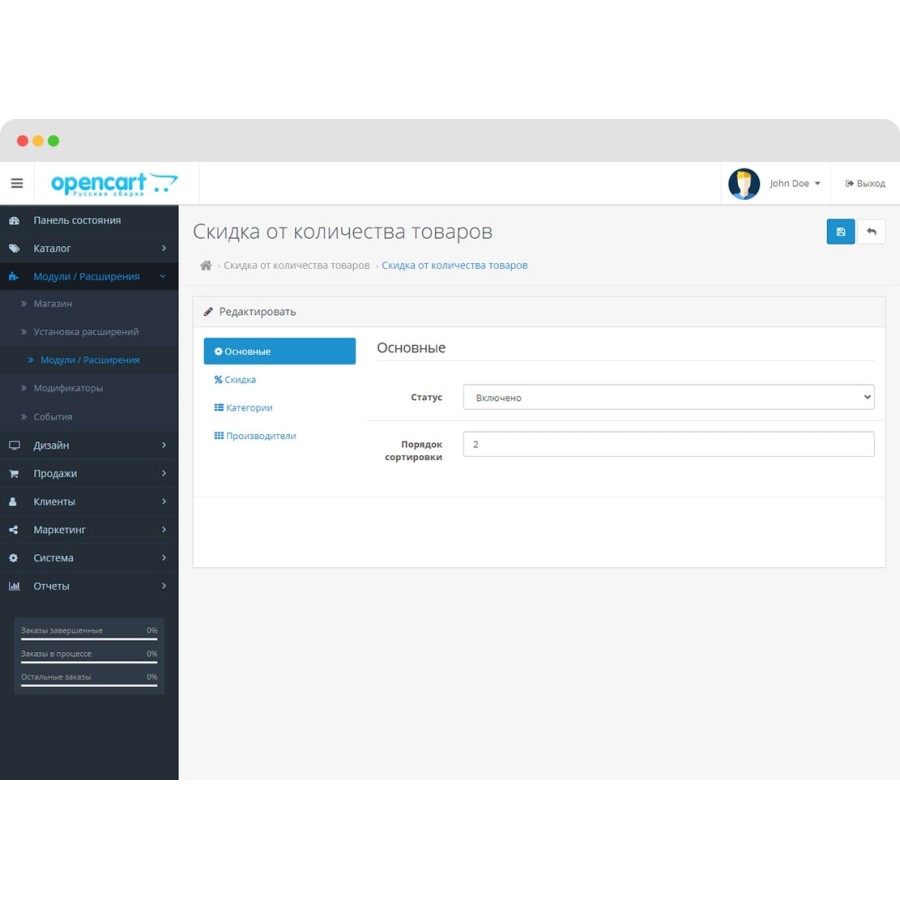Expand the Система menu chevron
Screen dimensions: 900x900
click(x=164, y=557)
